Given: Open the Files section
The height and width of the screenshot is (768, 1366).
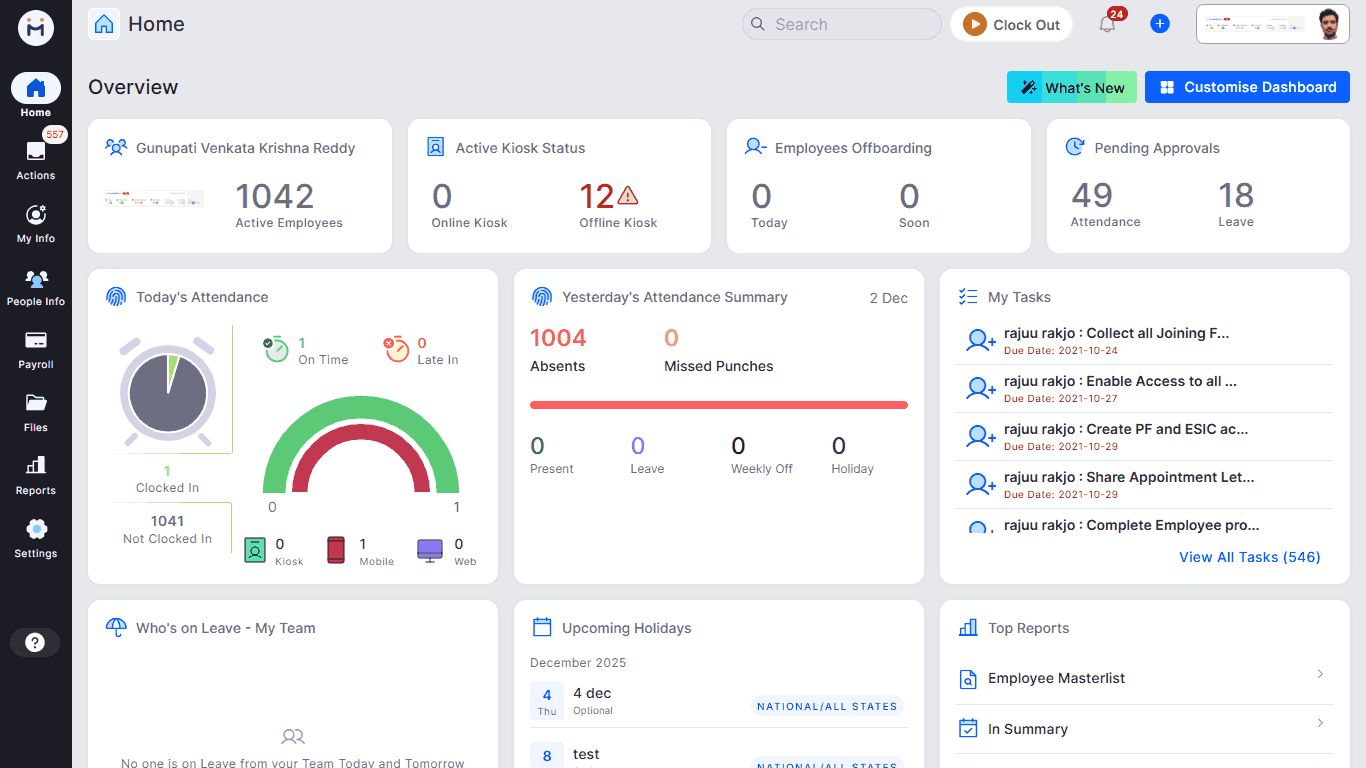Looking at the screenshot, I should pyautogui.click(x=36, y=412).
